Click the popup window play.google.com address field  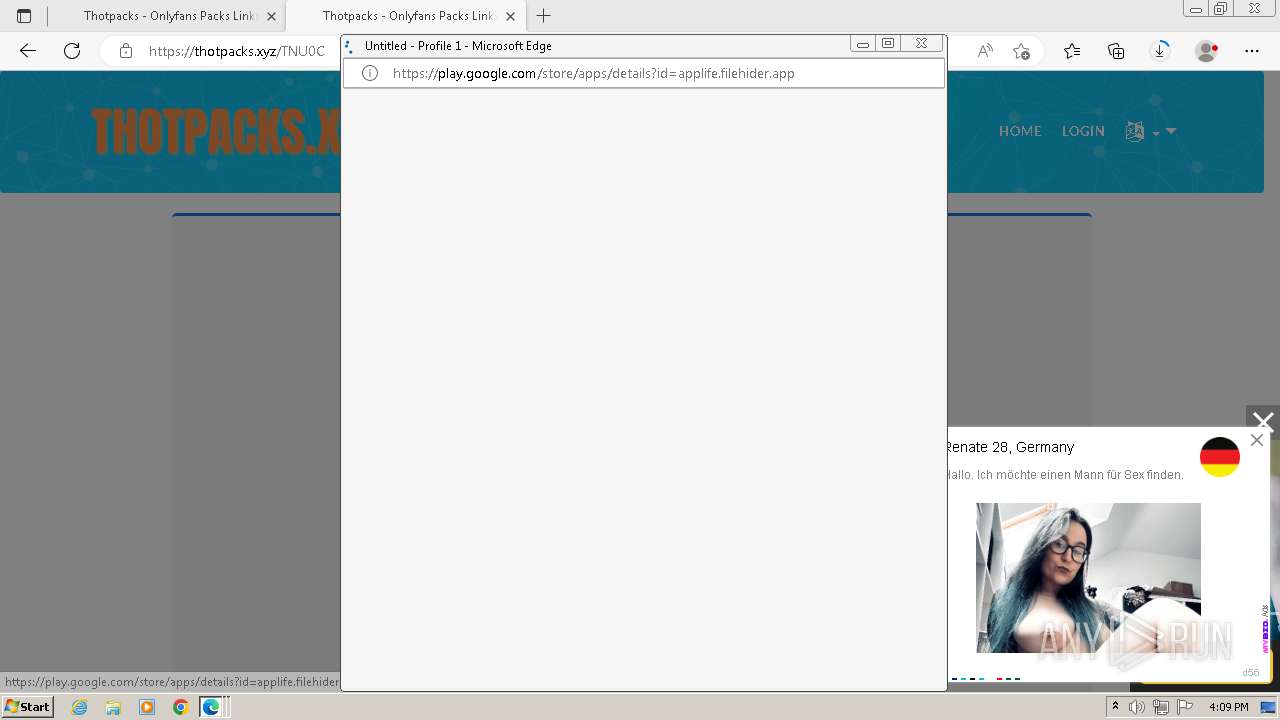pyautogui.click(x=644, y=73)
